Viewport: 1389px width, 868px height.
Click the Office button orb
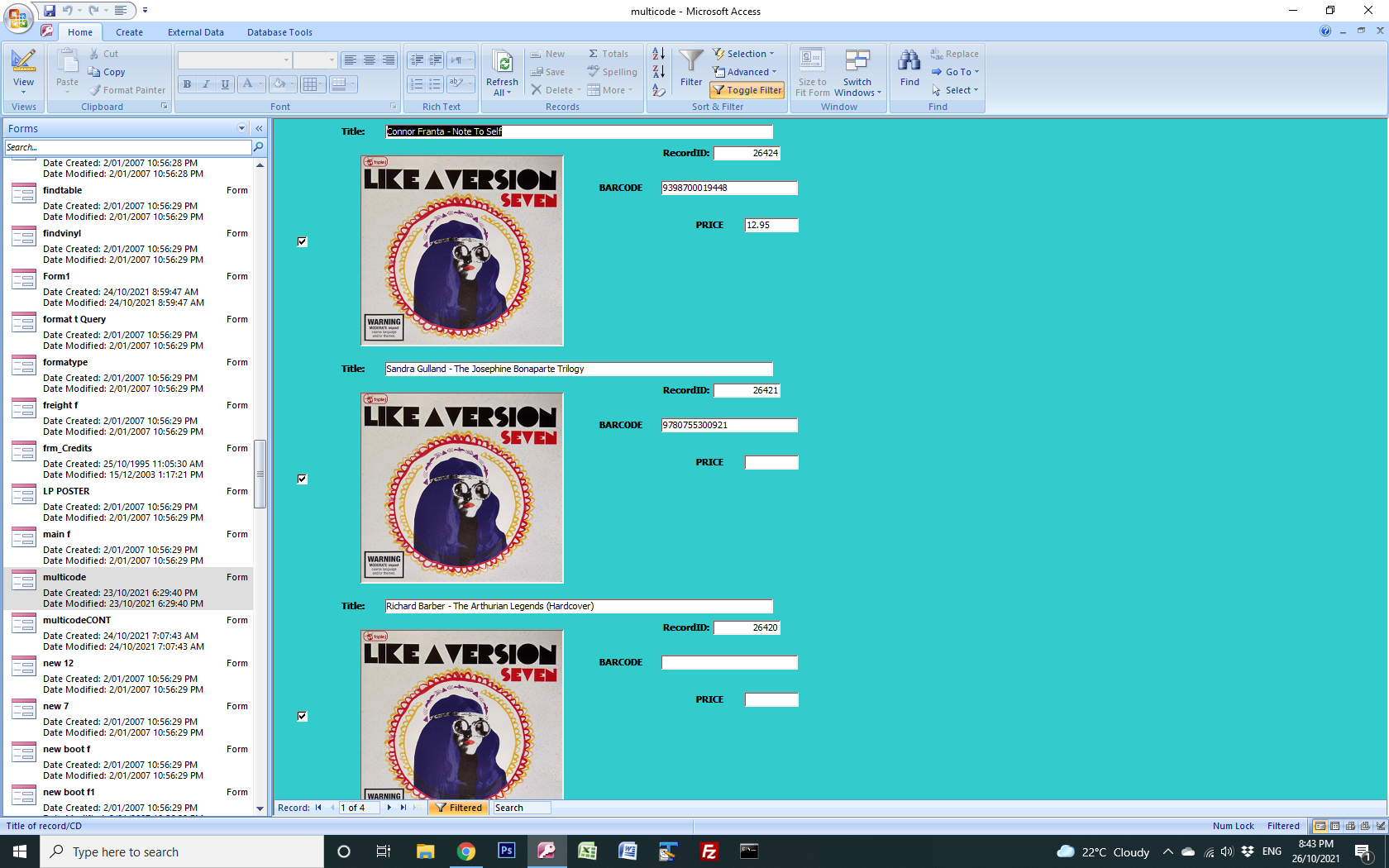pyautogui.click(x=17, y=17)
